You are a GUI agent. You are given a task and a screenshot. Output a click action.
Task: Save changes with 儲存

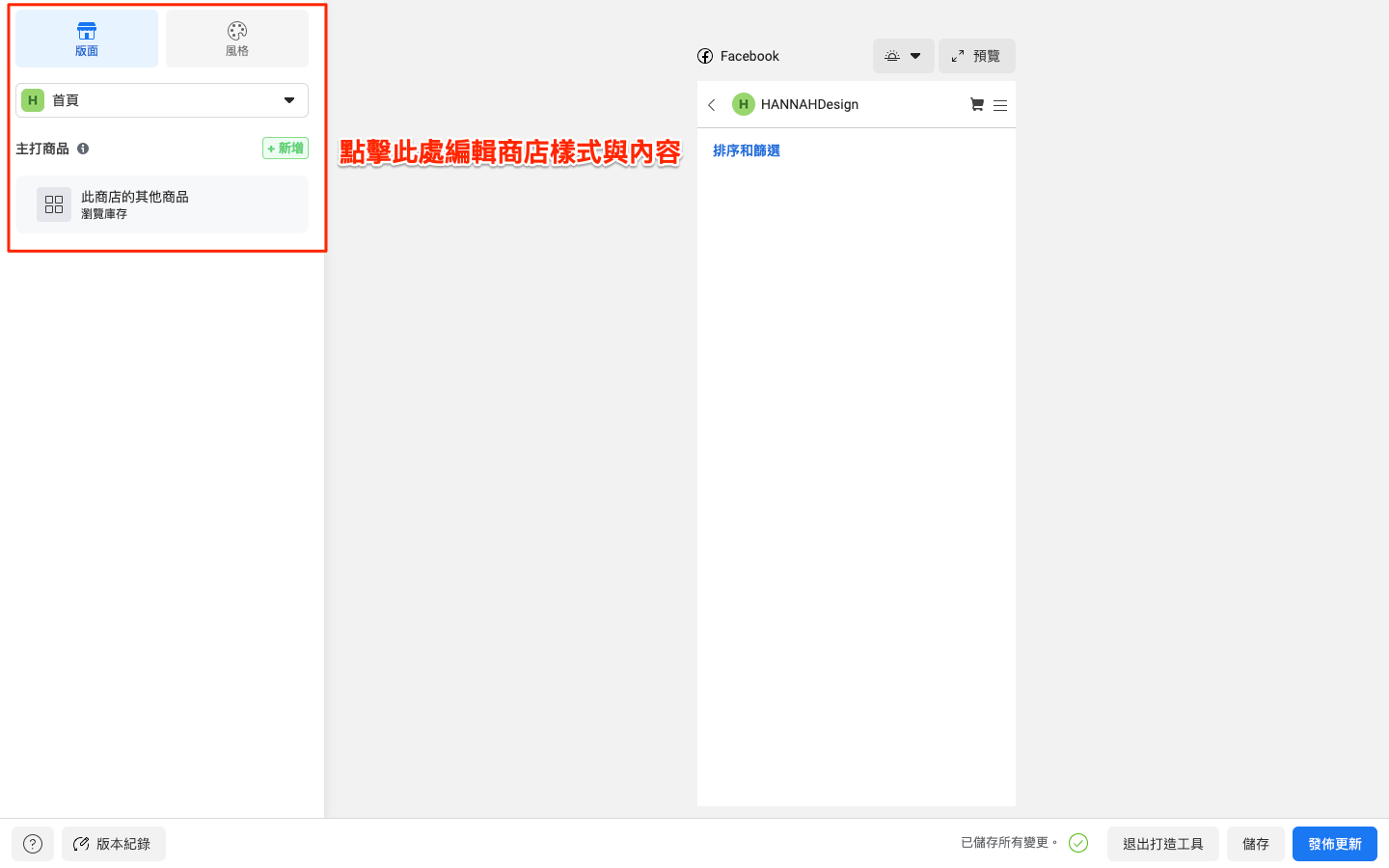[x=1256, y=844]
